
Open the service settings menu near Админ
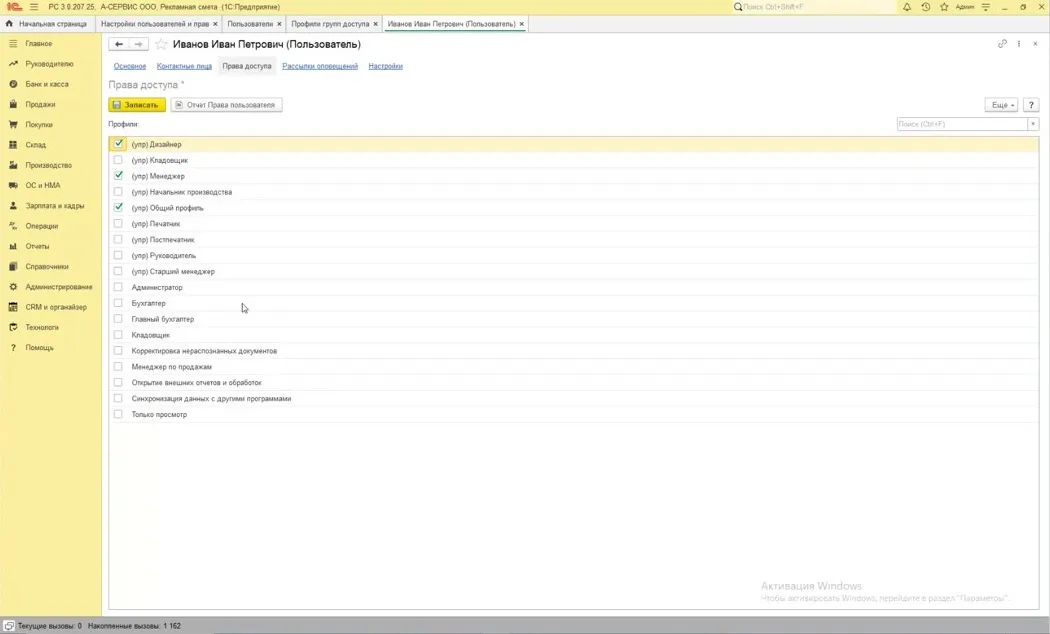click(x=986, y=7)
